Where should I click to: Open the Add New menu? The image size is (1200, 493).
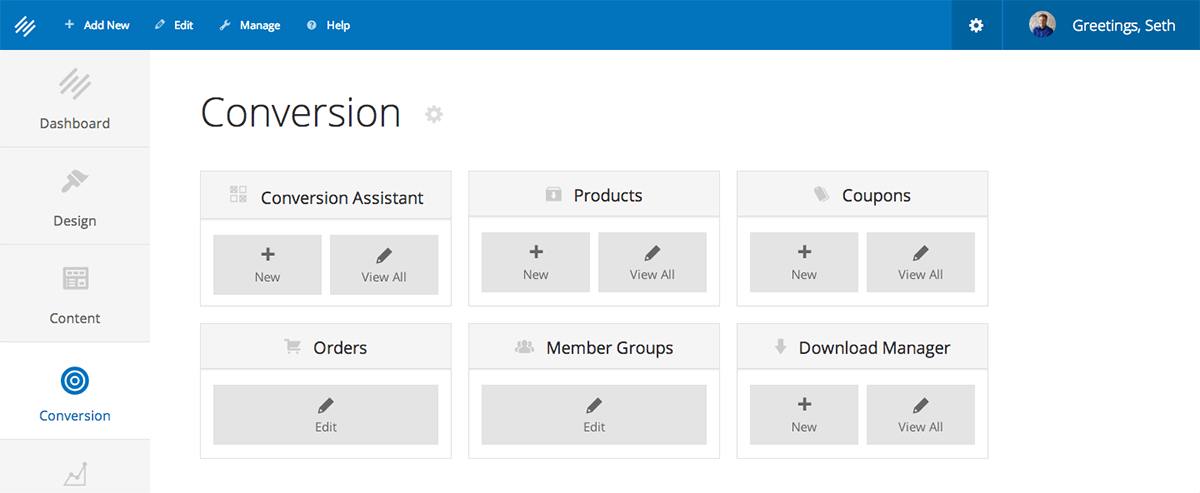[x=97, y=25]
